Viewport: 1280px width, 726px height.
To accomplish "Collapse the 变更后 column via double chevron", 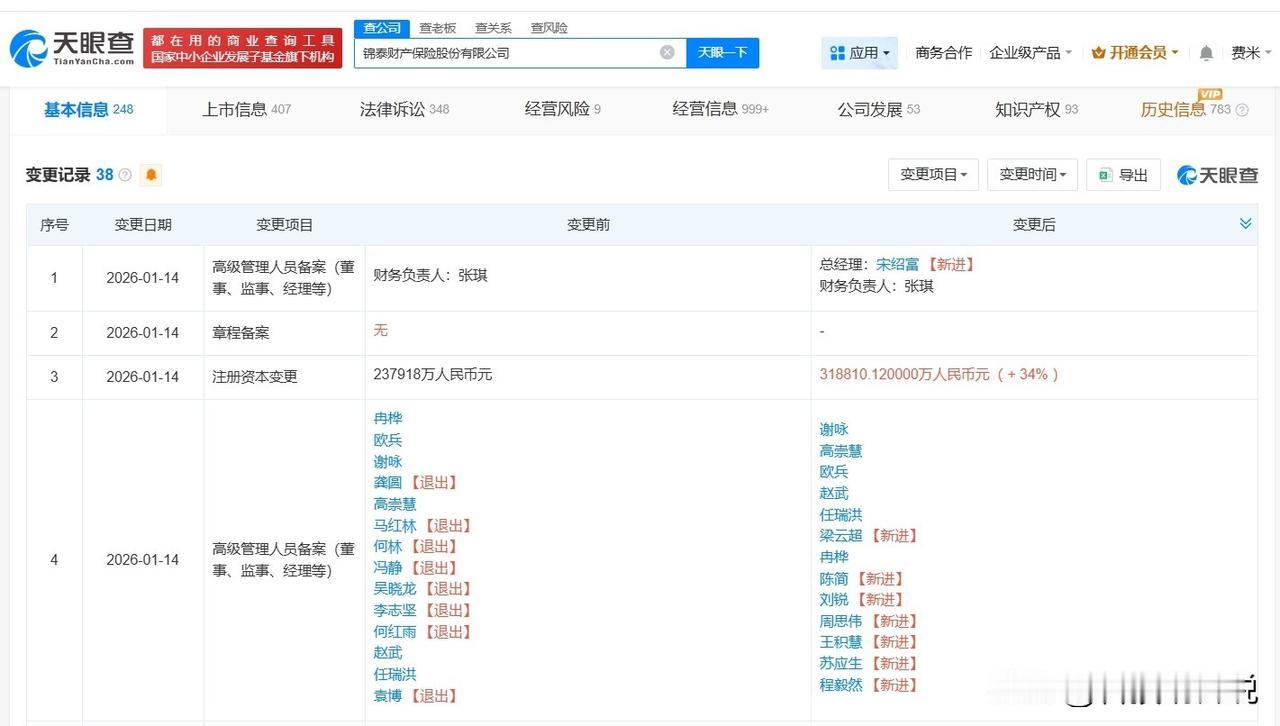I will click(x=1246, y=224).
